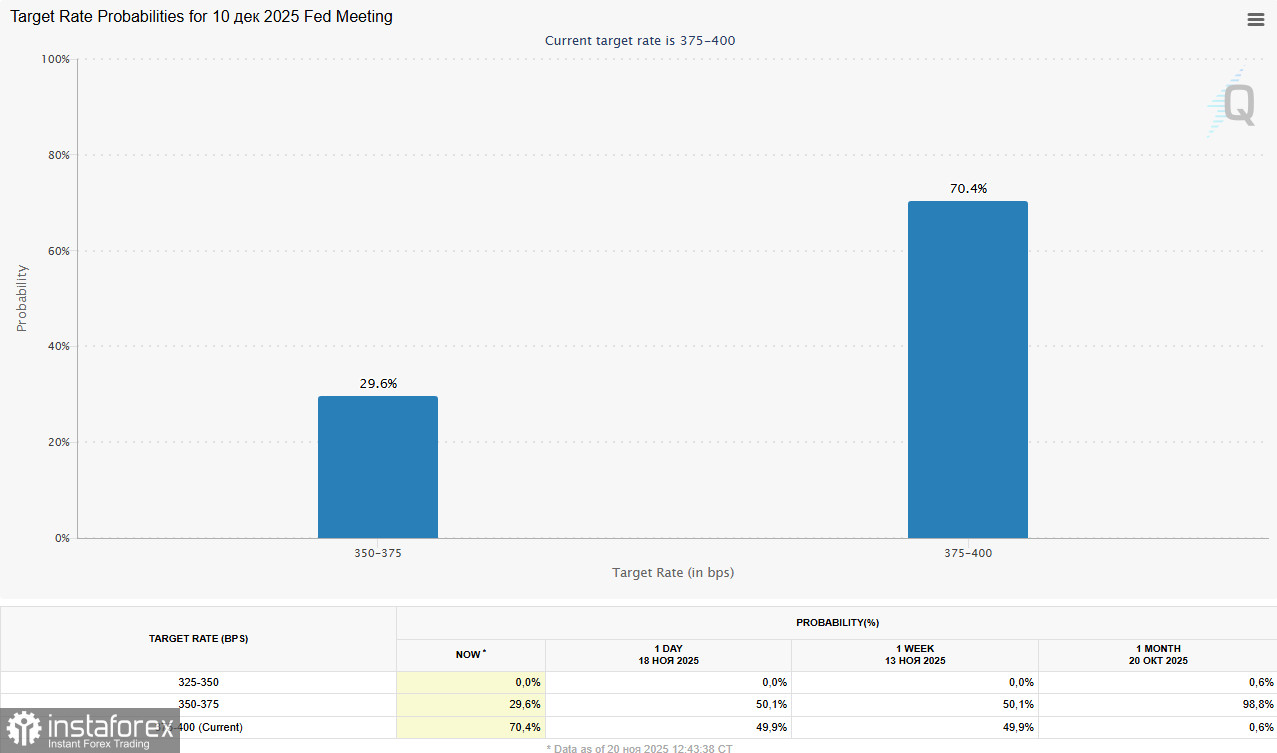The image size is (1277, 753).
Task: Click the 1 DAY 18 НОЯ 2025 header
Action: click(x=668, y=655)
